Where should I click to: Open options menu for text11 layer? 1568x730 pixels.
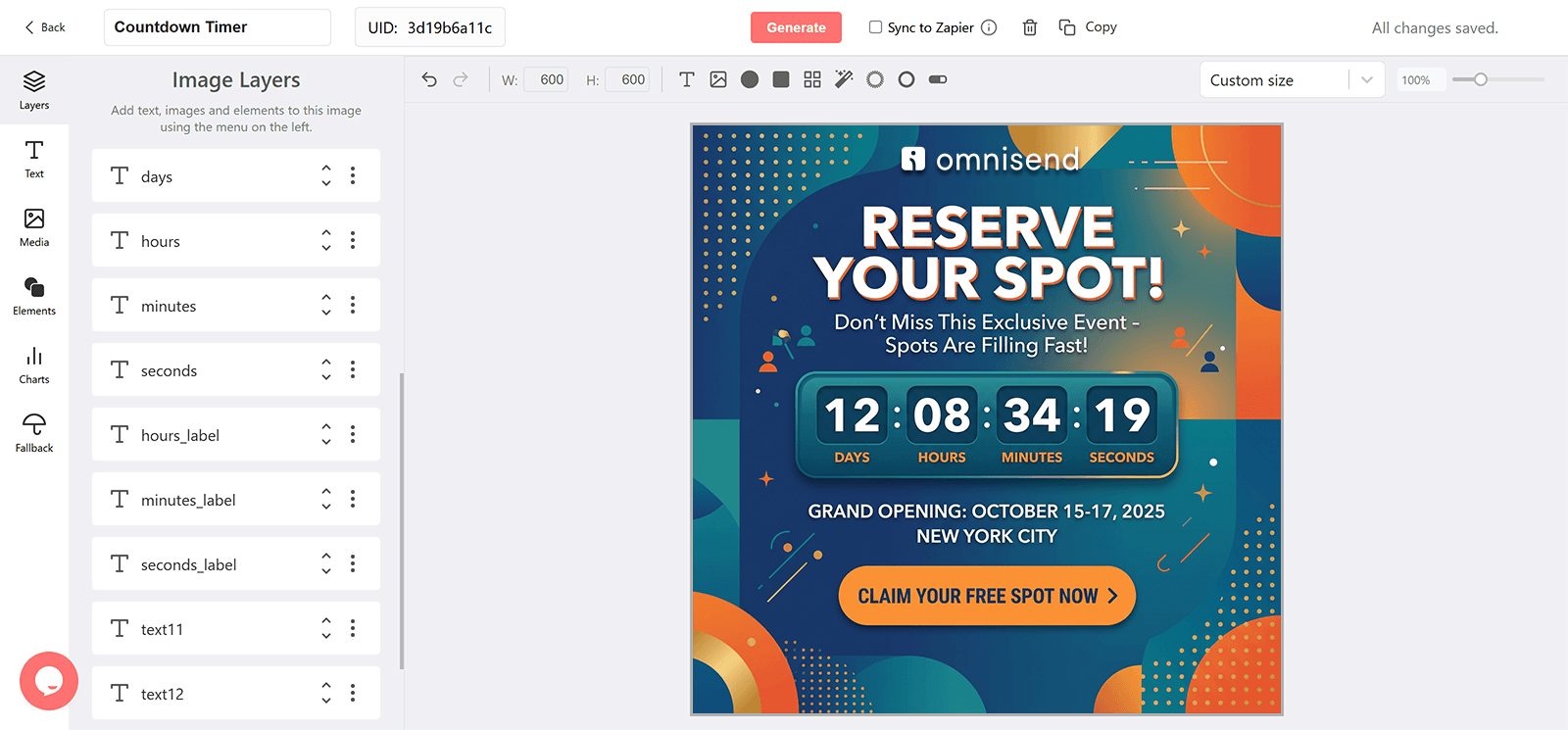(x=353, y=628)
